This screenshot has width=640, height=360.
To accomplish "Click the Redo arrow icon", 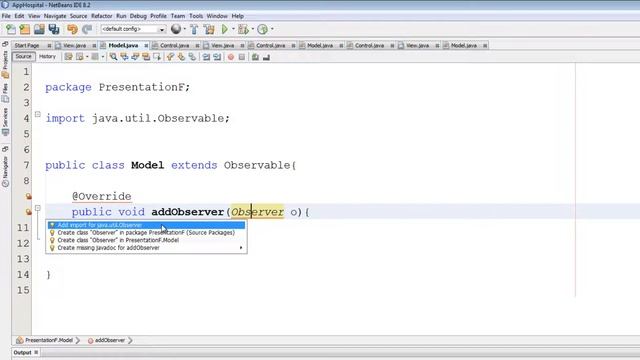I will [x=87, y=29].
